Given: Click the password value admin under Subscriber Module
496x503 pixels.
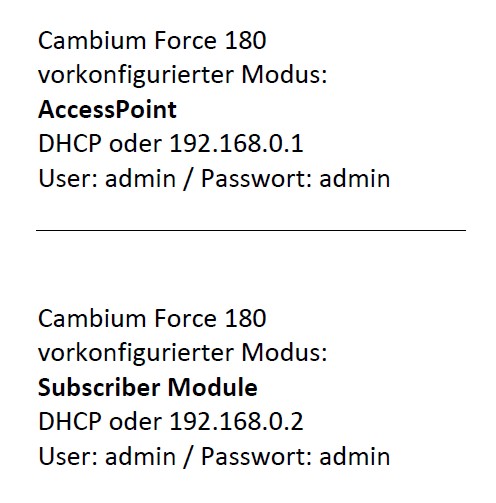Looking at the screenshot, I should point(355,457).
